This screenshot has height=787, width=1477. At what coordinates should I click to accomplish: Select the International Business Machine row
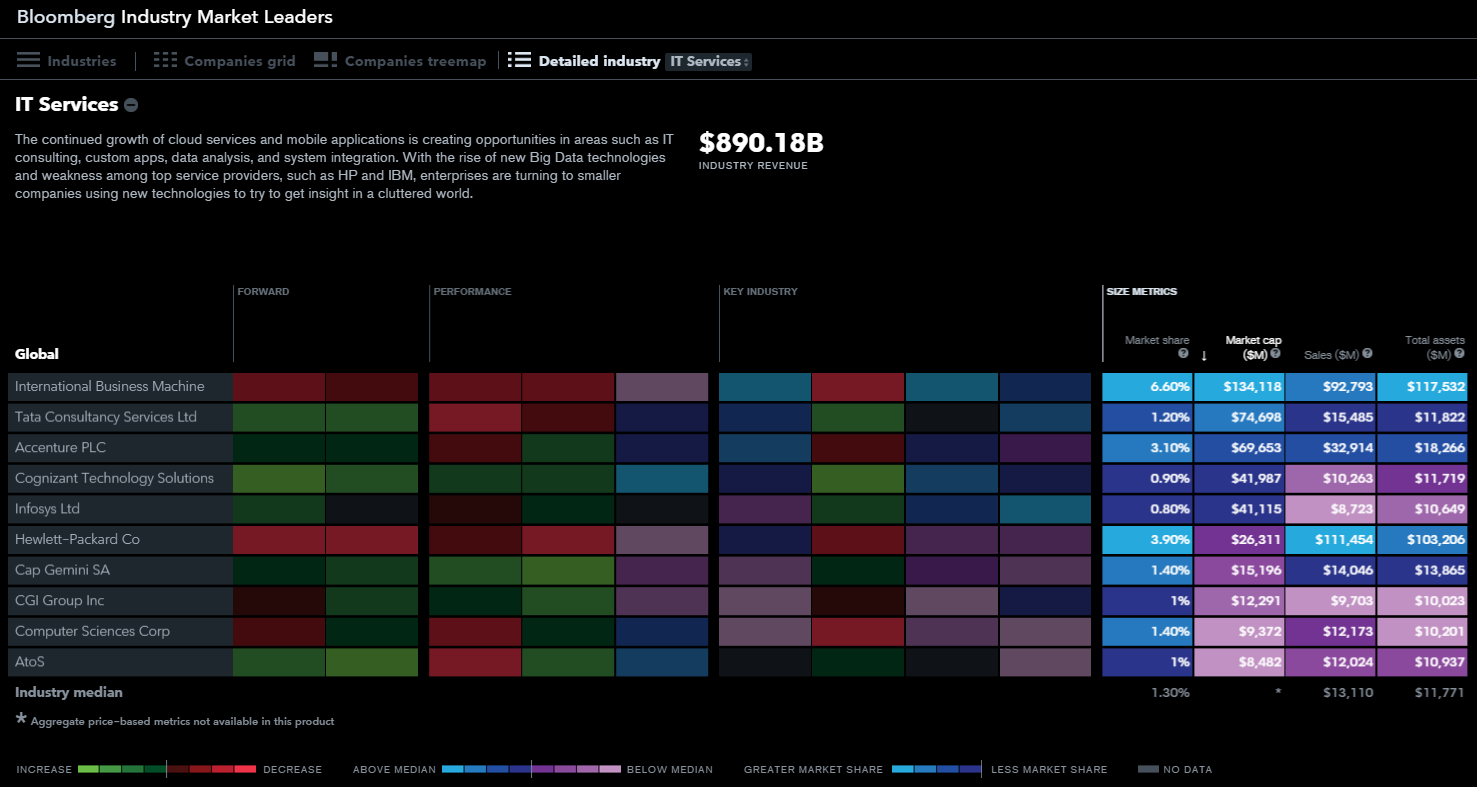click(x=738, y=387)
